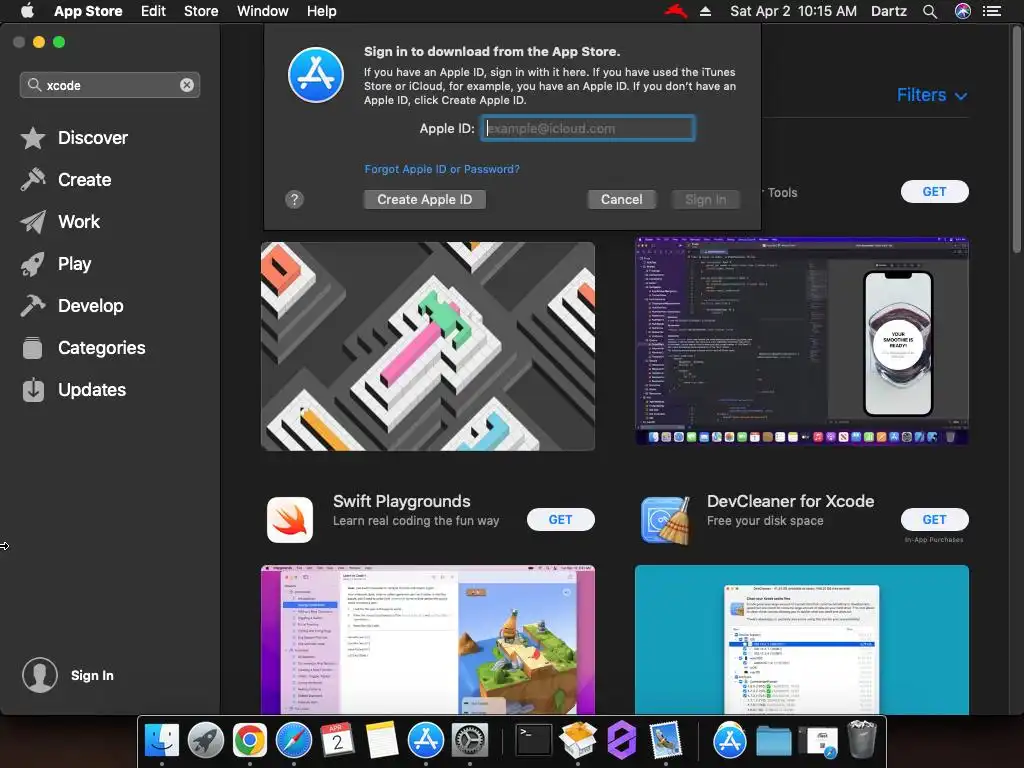Viewport: 1024px width, 768px height.
Task: Click the Create Apple ID button
Action: pos(424,200)
